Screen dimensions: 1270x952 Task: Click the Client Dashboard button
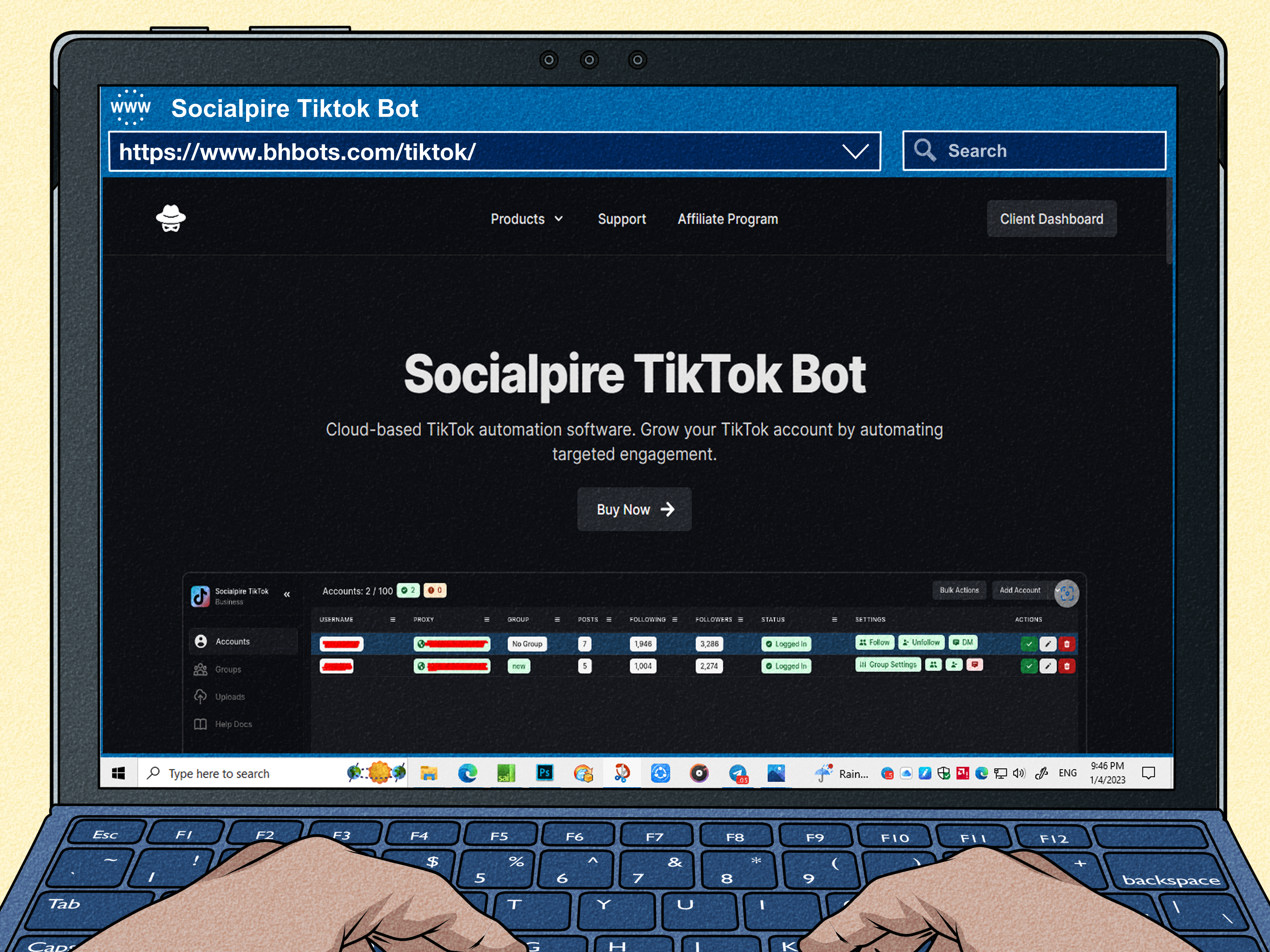pyautogui.click(x=1052, y=219)
